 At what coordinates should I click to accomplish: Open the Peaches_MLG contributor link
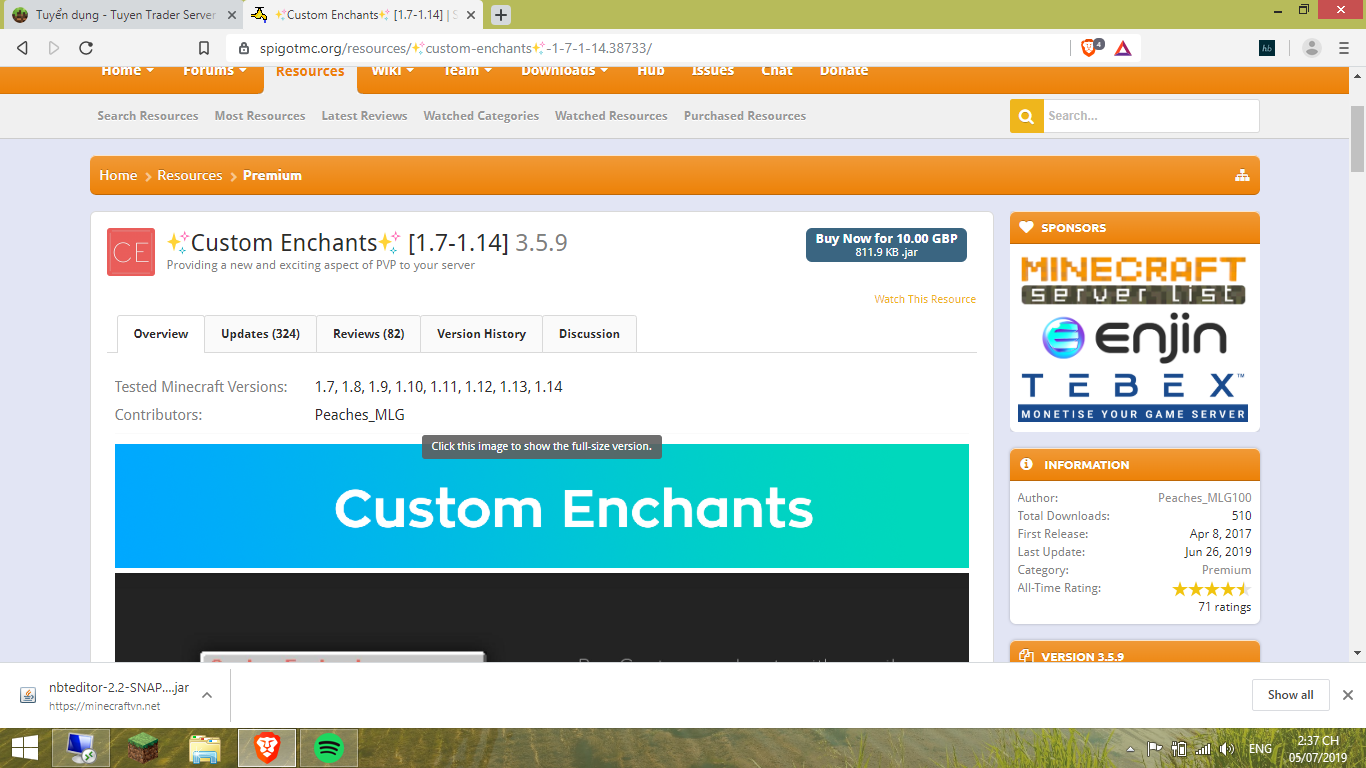359,415
